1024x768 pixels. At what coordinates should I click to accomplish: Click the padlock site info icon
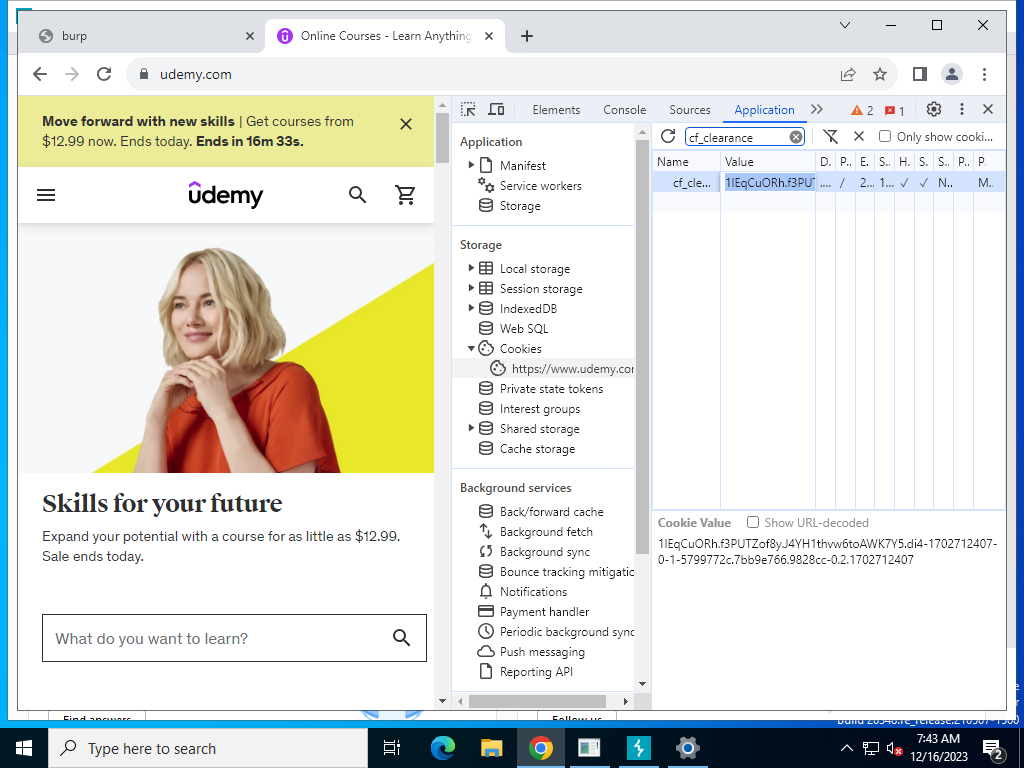[x=144, y=74]
